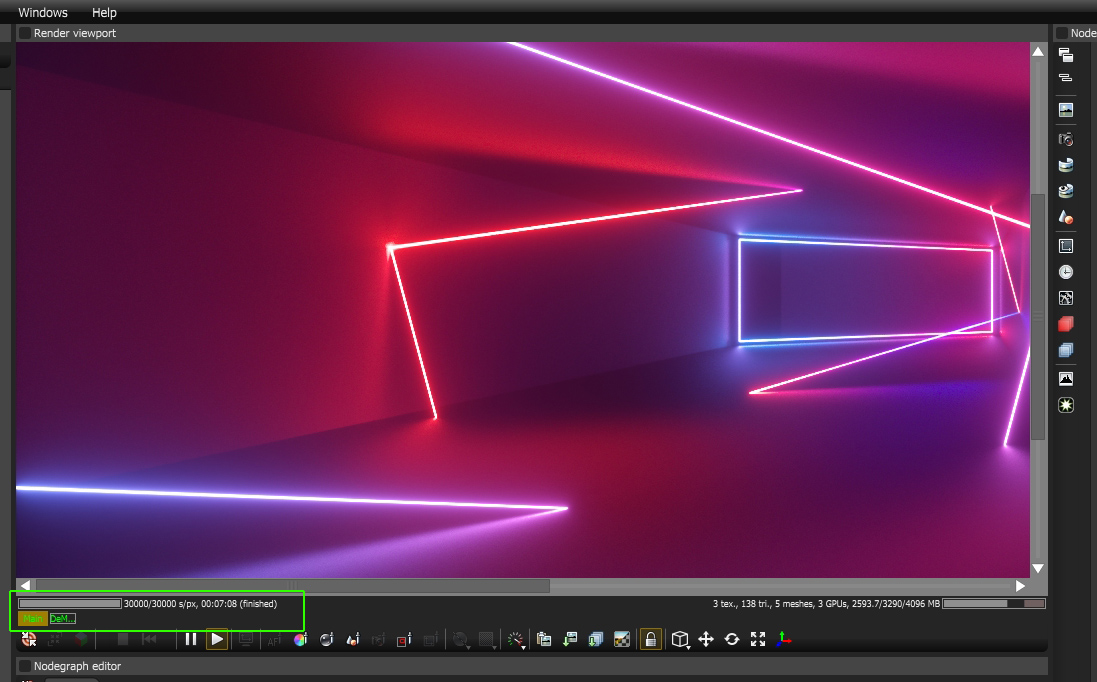The width and height of the screenshot is (1097, 682).
Task: Collapse all nodes icon in inspector
Action: coord(1066,78)
